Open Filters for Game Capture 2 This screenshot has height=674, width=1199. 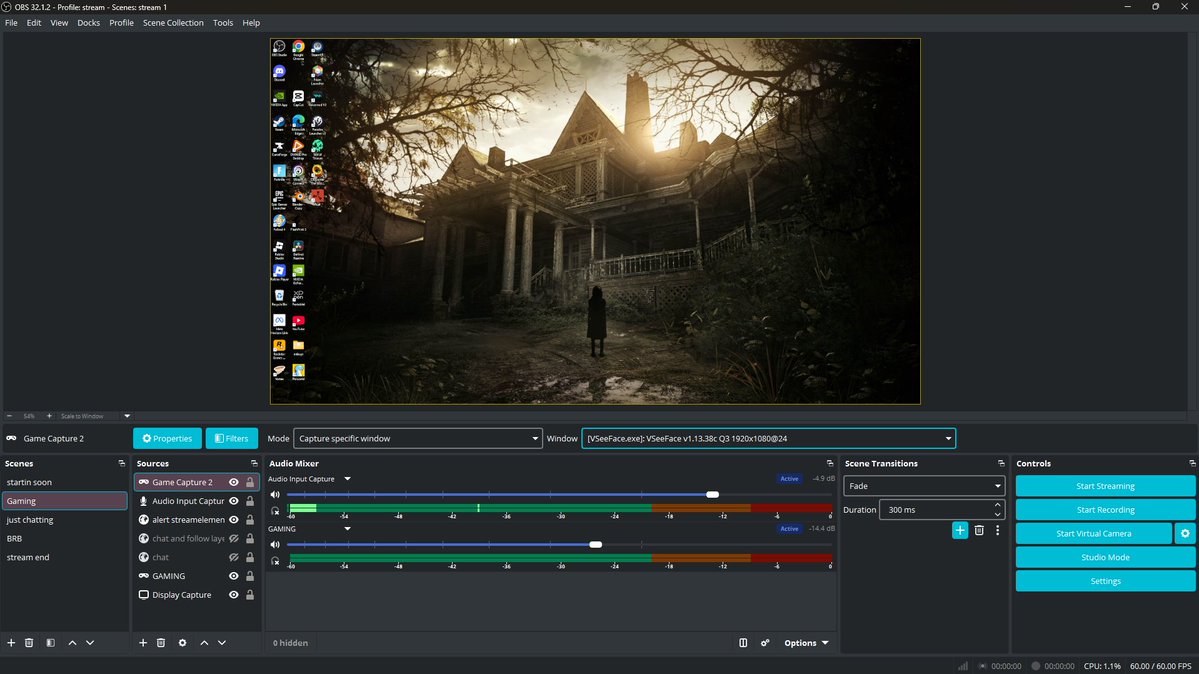(x=232, y=438)
